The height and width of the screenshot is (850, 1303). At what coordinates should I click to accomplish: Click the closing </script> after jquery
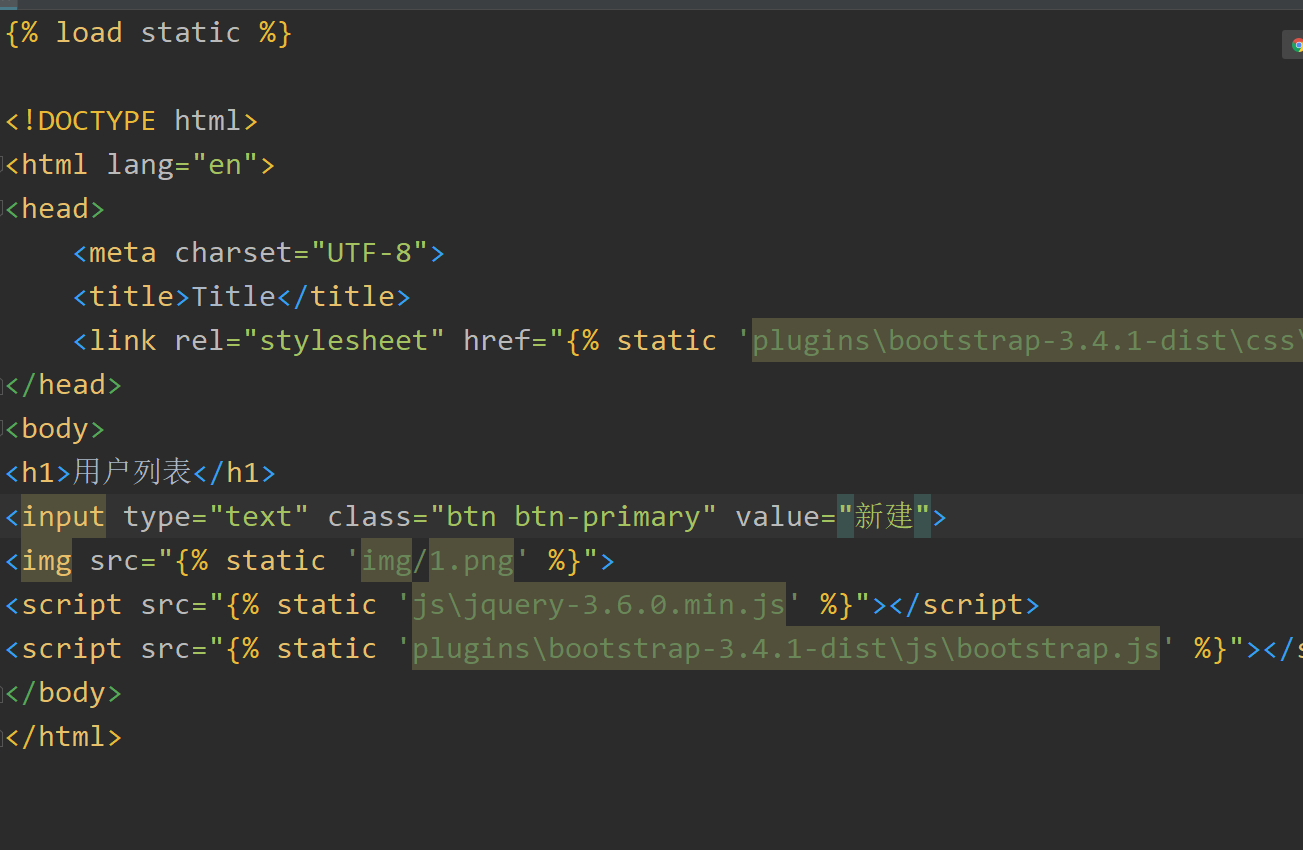click(x=964, y=605)
